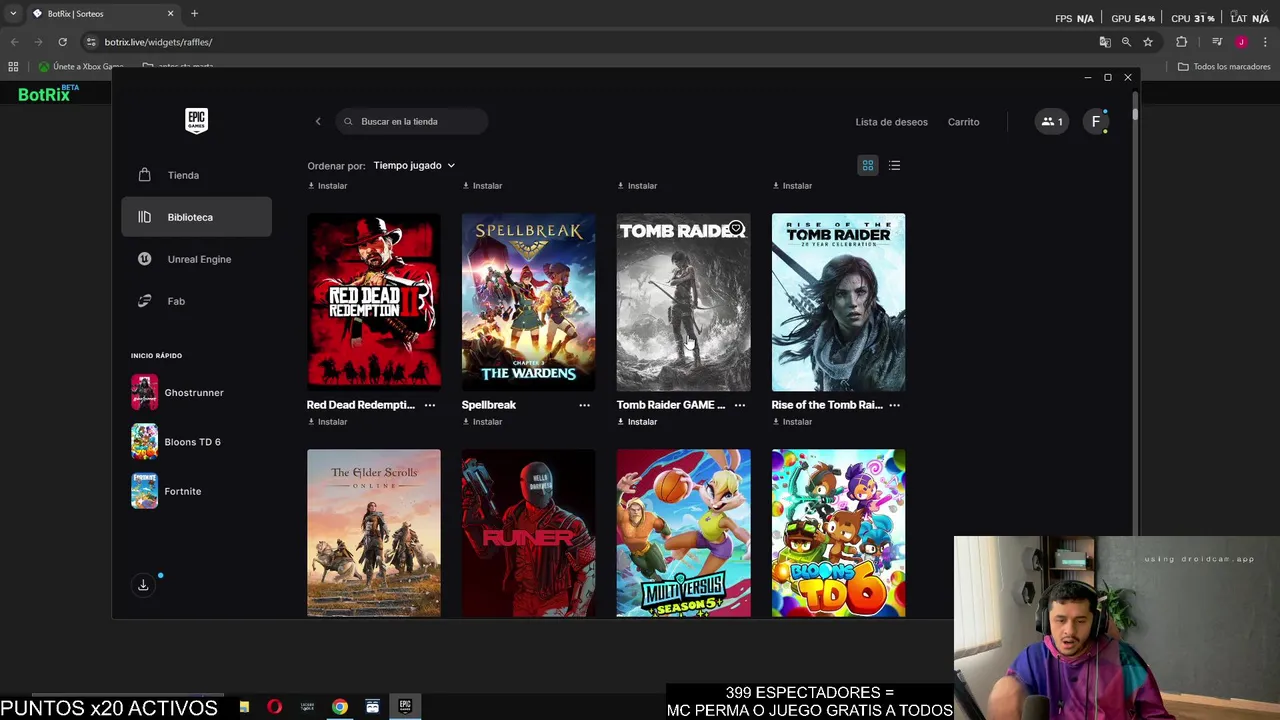Open the Chrome profile avatar
The image size is (1280, 720).
(x=1241, y=42)
